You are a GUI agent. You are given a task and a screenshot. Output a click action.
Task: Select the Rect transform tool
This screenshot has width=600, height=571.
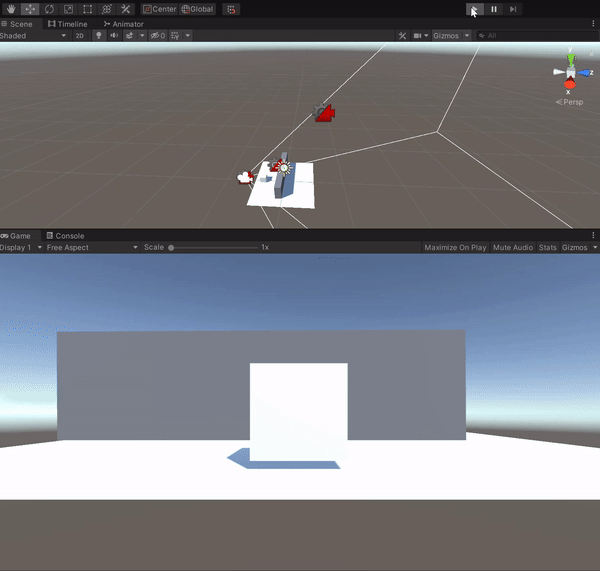(87, 9)
